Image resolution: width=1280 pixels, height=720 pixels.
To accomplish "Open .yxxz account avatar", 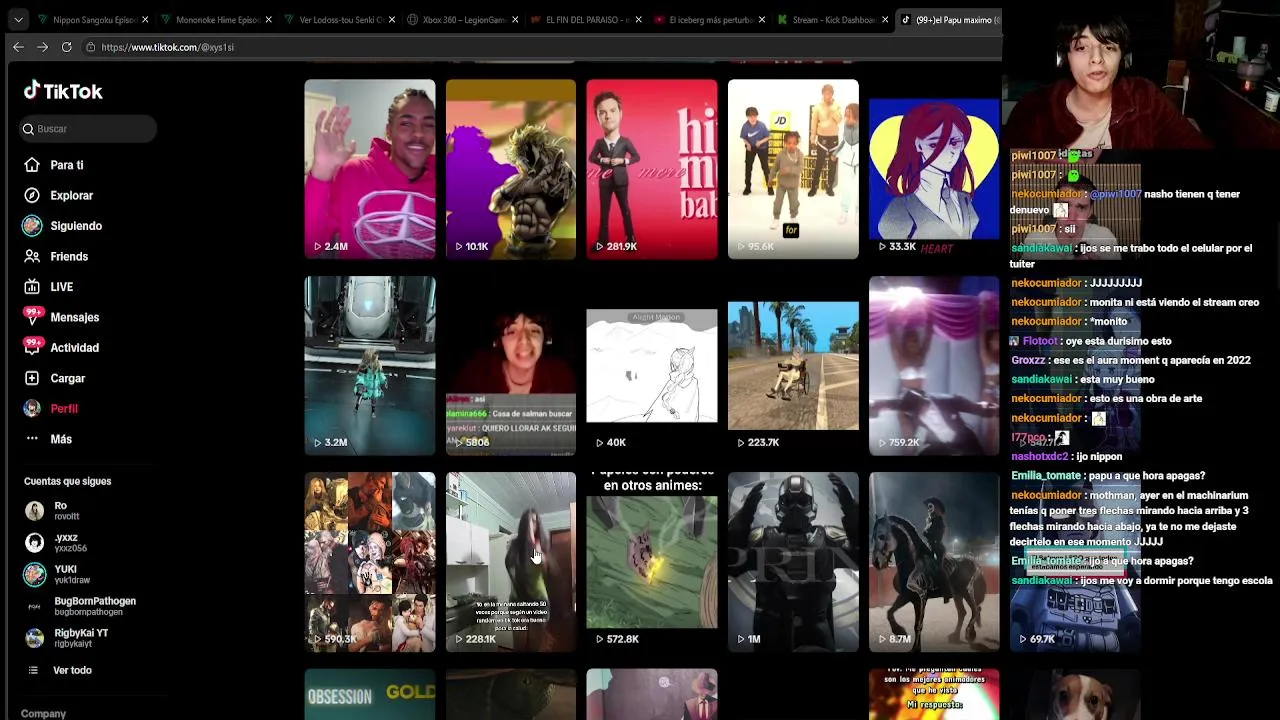I will coord(35,542).
